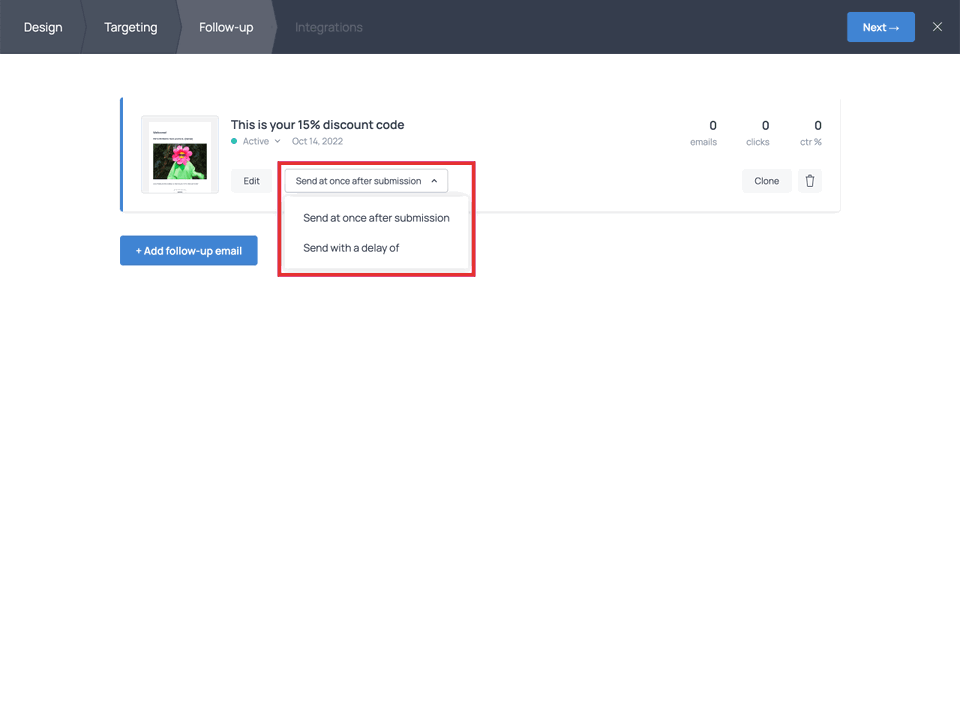Select Send with a delay of option
The width and height of the screenshot is (960, 720).
351,247
